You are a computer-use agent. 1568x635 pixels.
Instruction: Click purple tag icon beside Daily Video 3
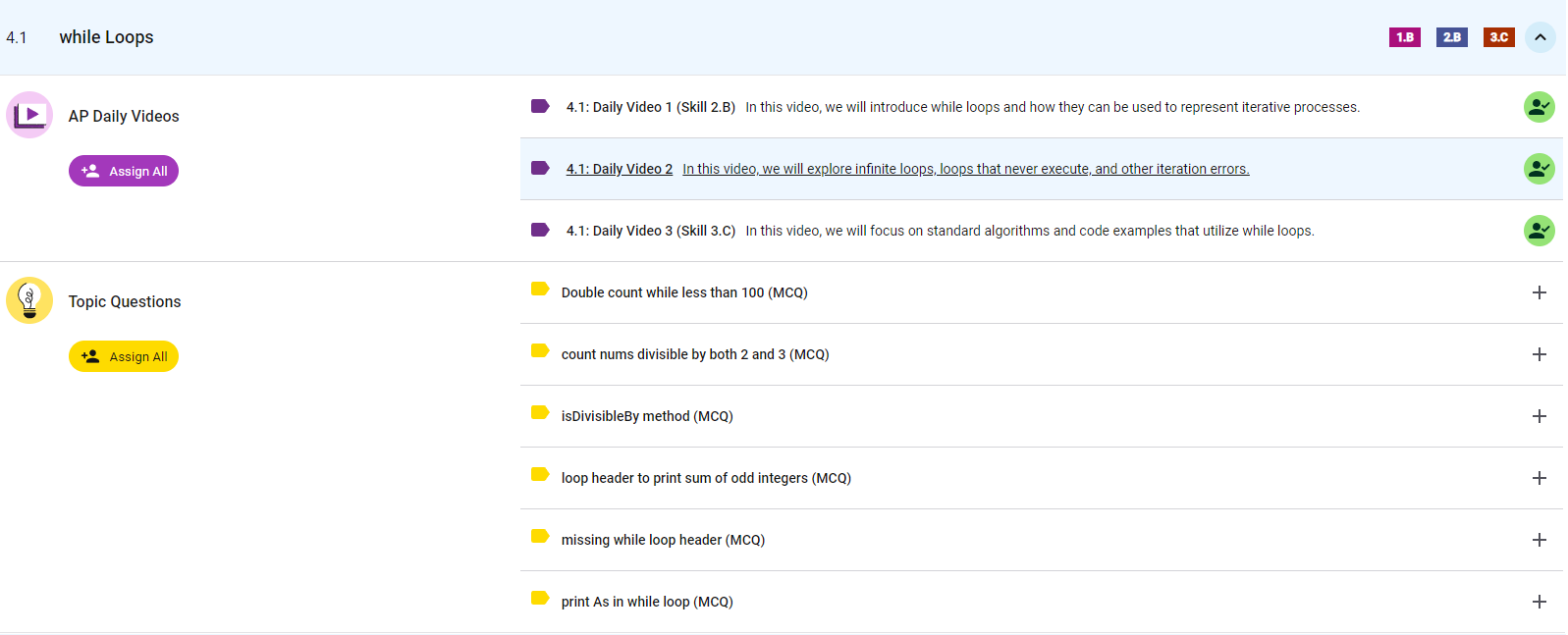540,230
